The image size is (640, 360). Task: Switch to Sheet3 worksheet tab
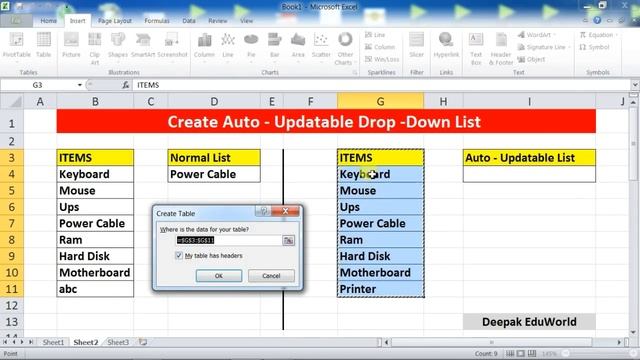click(x=118, y=342)
